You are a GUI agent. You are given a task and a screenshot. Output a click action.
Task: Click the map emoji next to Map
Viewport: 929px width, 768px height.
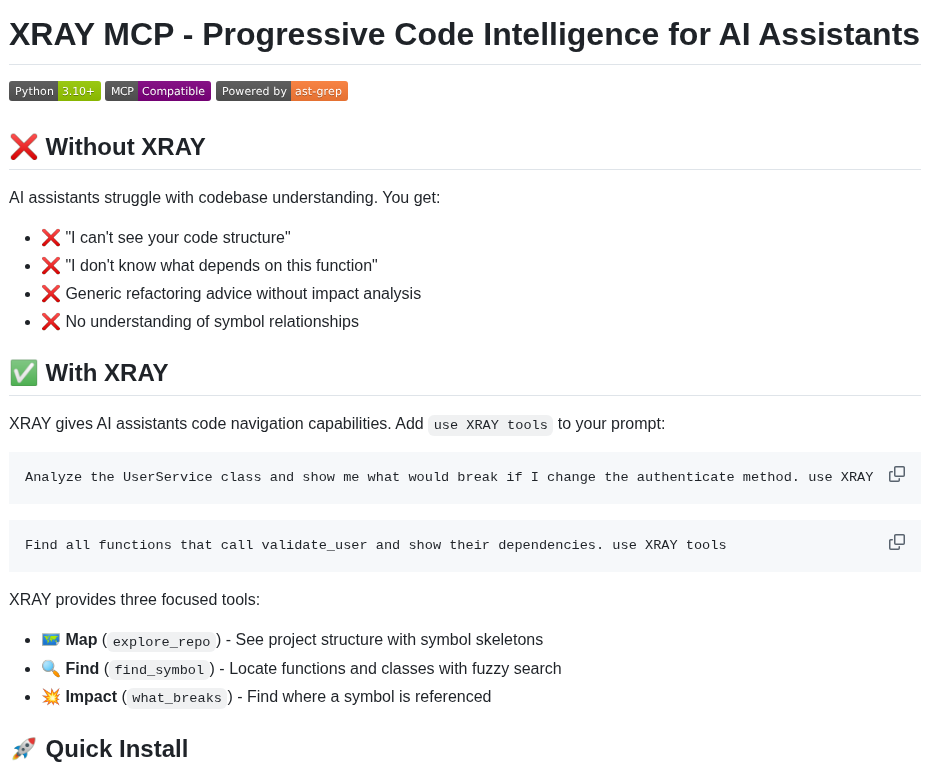pyautogui.click(x=51, y=639)
